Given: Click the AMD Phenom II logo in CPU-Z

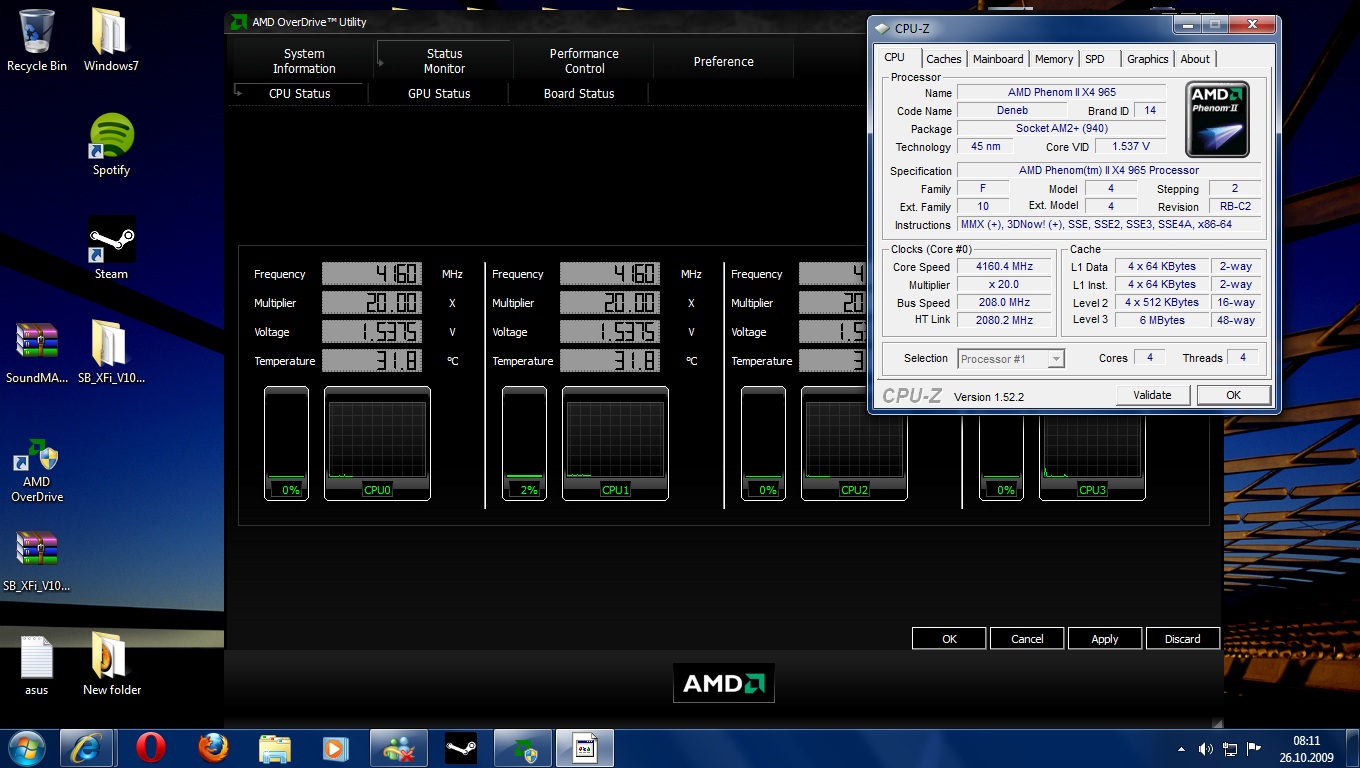Looking at the screenshot, I should pyautogui.click(x=1218, y=119).
